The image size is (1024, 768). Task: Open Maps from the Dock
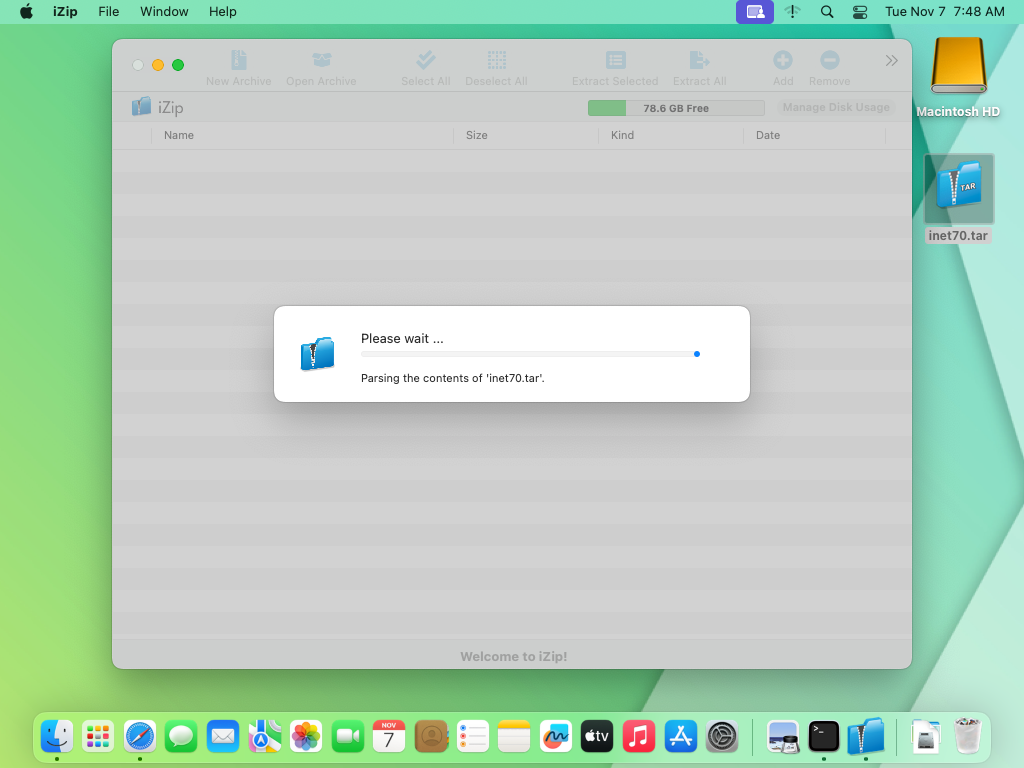tap(264, 737)
